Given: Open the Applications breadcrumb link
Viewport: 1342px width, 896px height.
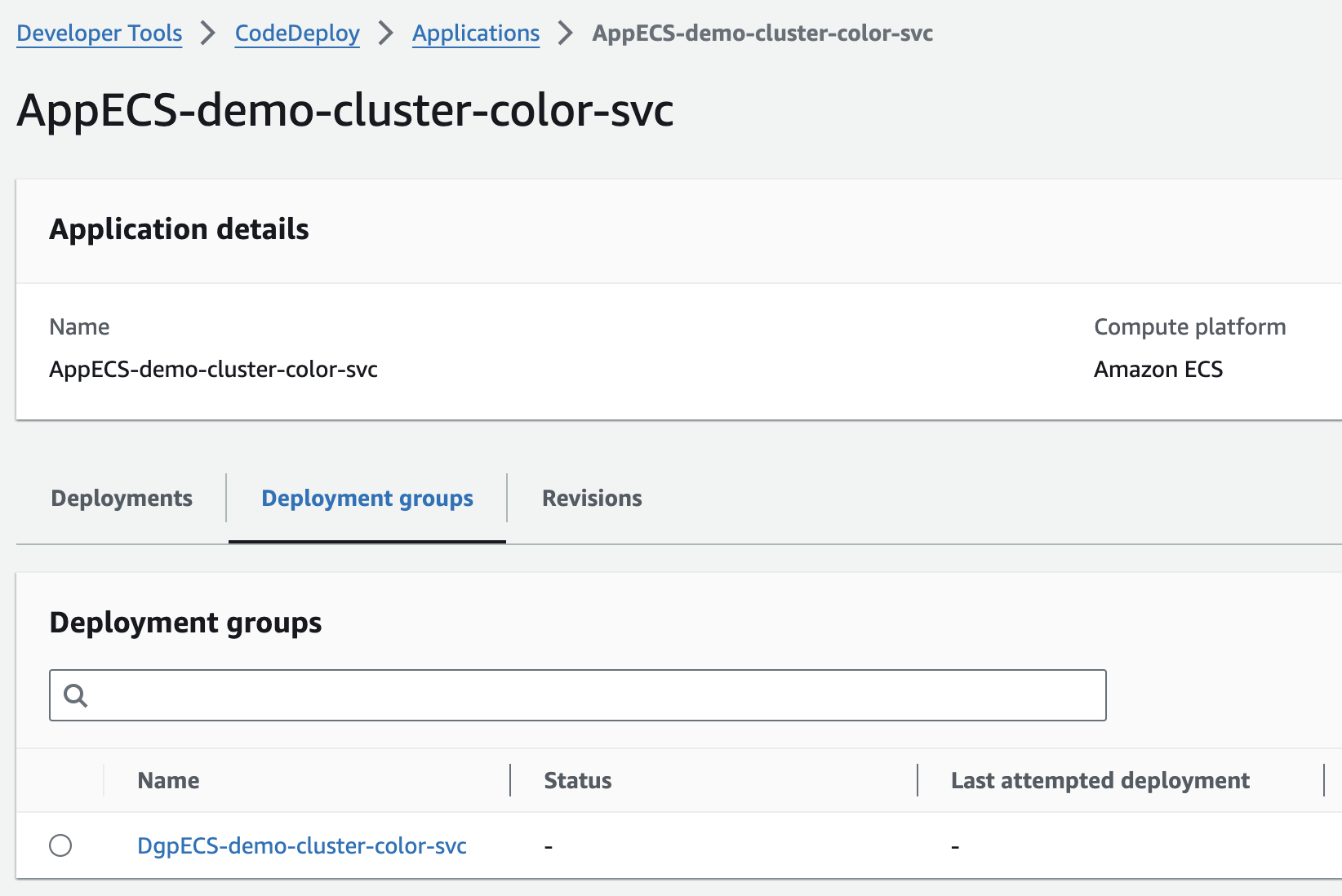Looking at the screenshot, I should pyautogui.click(x=476, y=33).
